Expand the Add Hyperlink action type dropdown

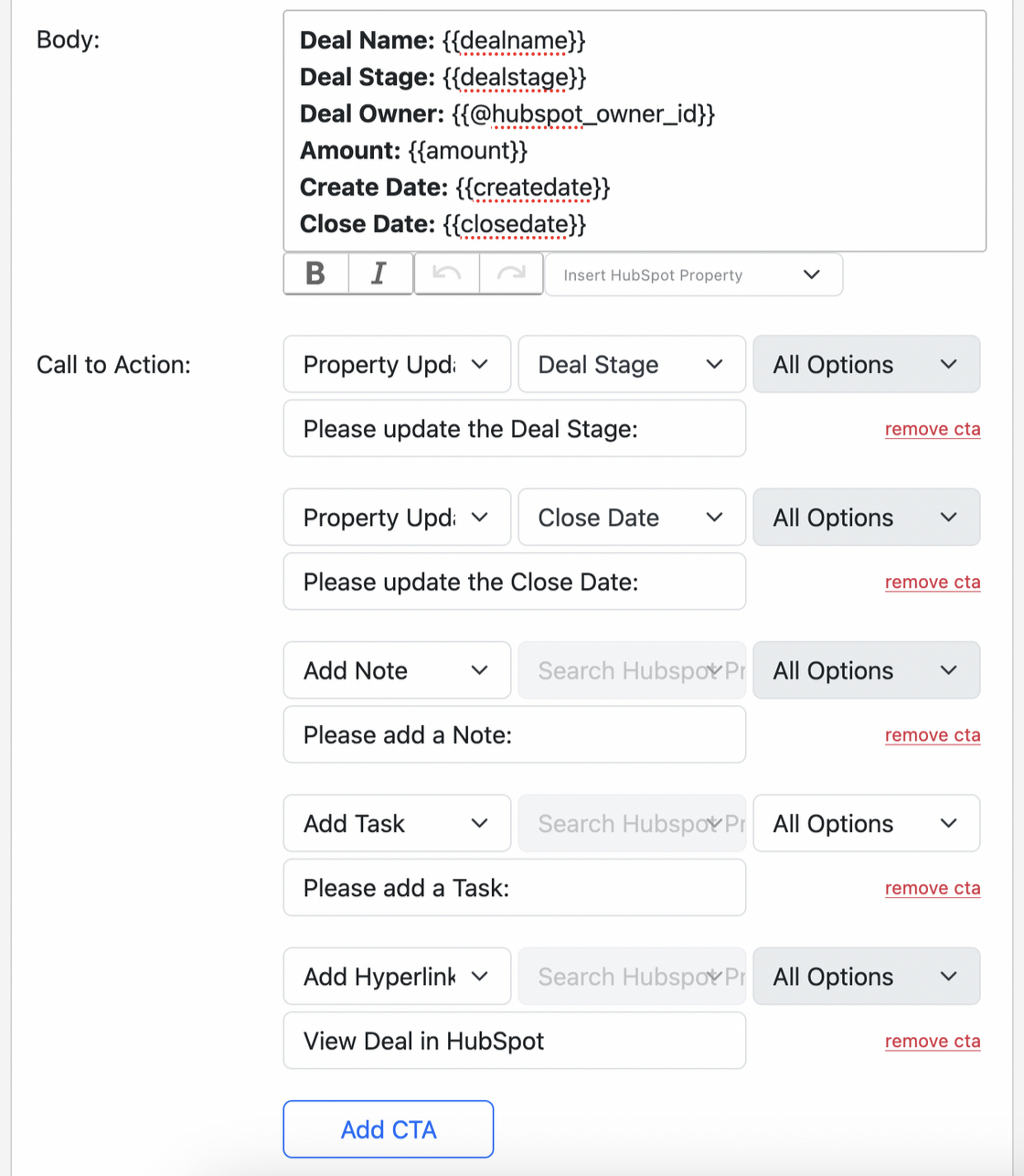tap(397, 977)
